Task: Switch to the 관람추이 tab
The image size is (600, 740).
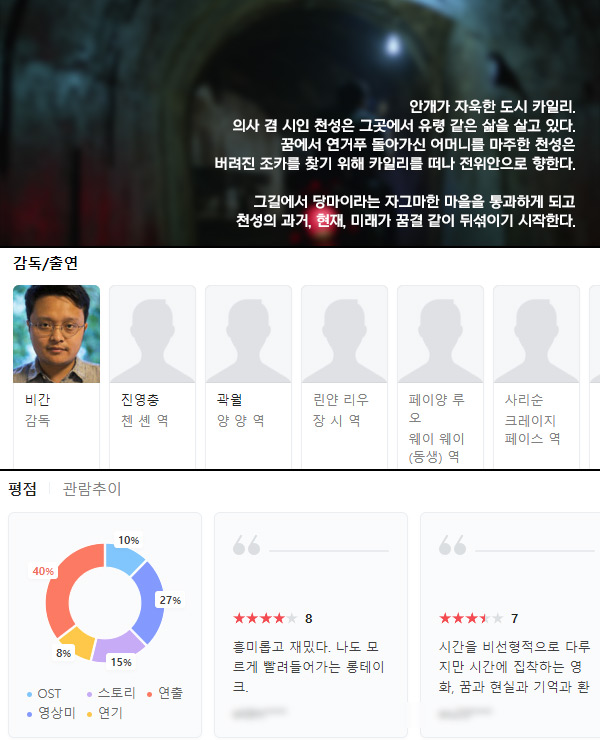Action: [92, 488]
